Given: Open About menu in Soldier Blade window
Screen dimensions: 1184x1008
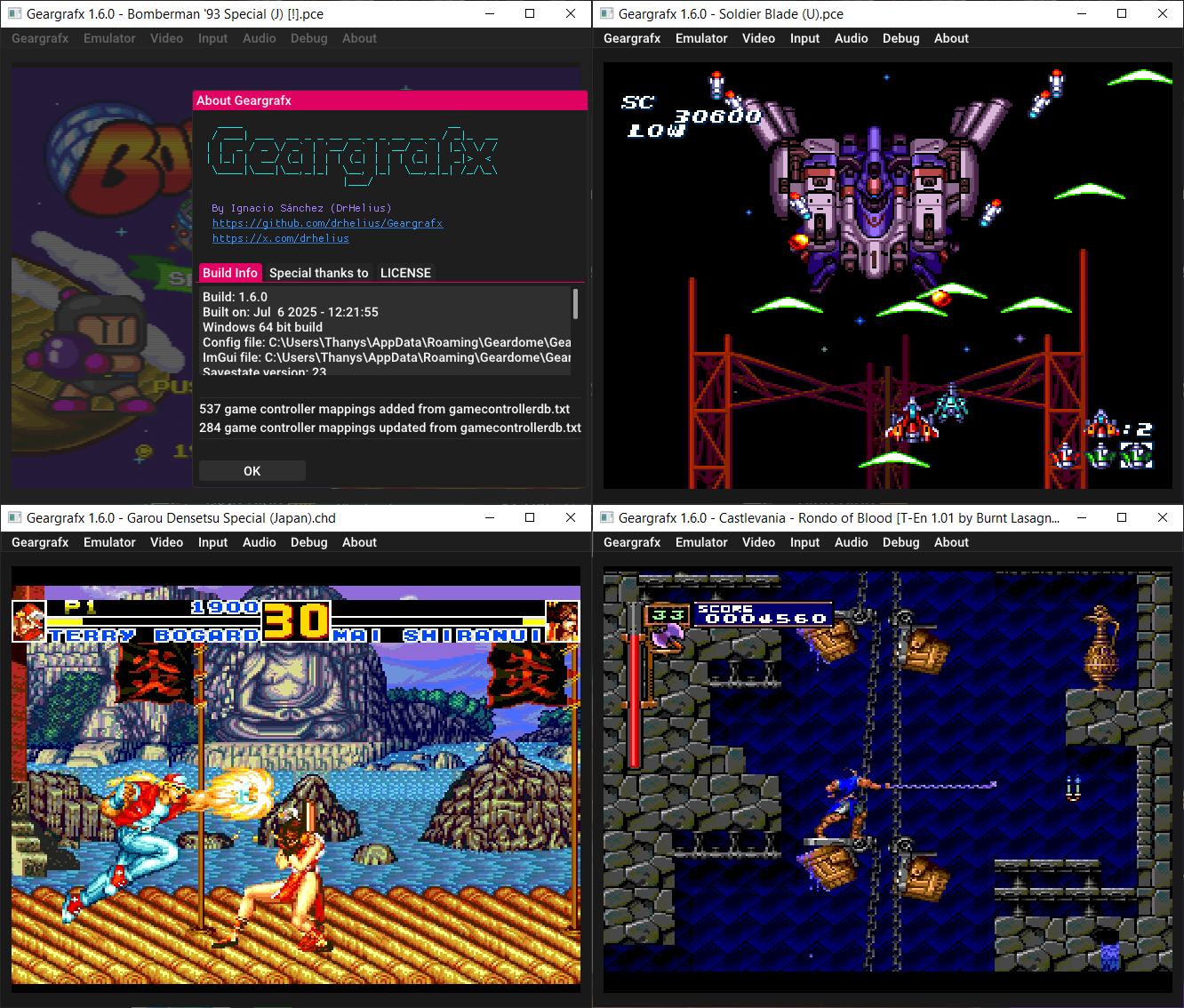Looking at the screenshot, I should tap(951, 38).
